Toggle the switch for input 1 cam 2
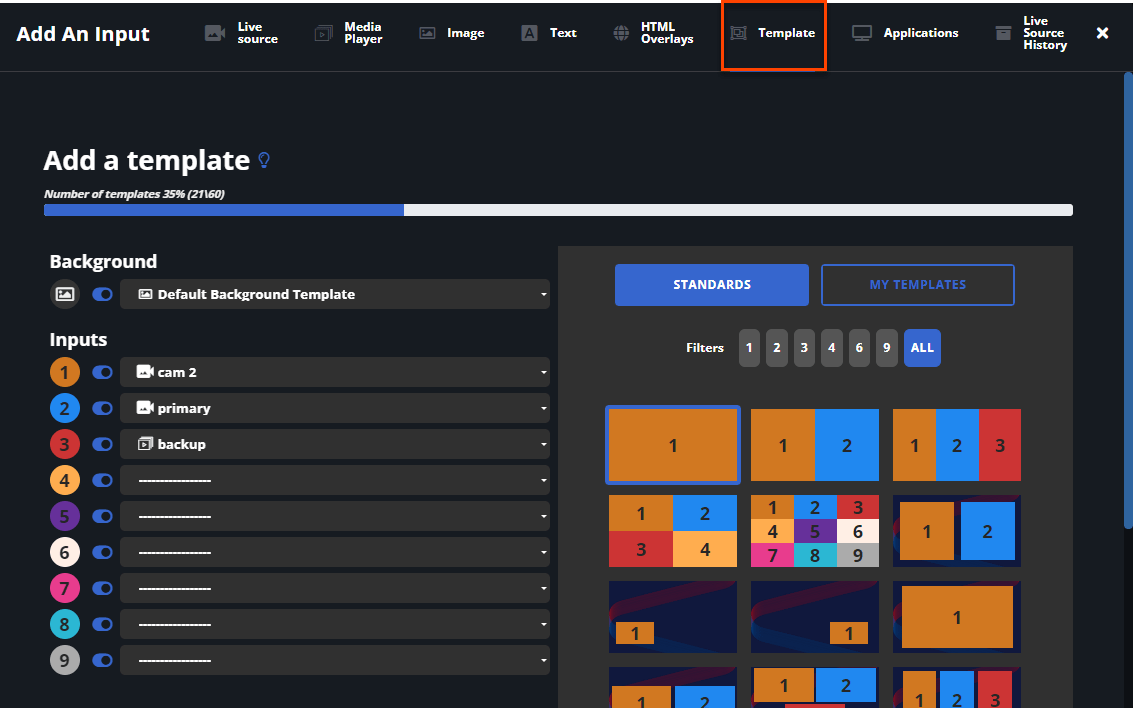 point(103,372)
